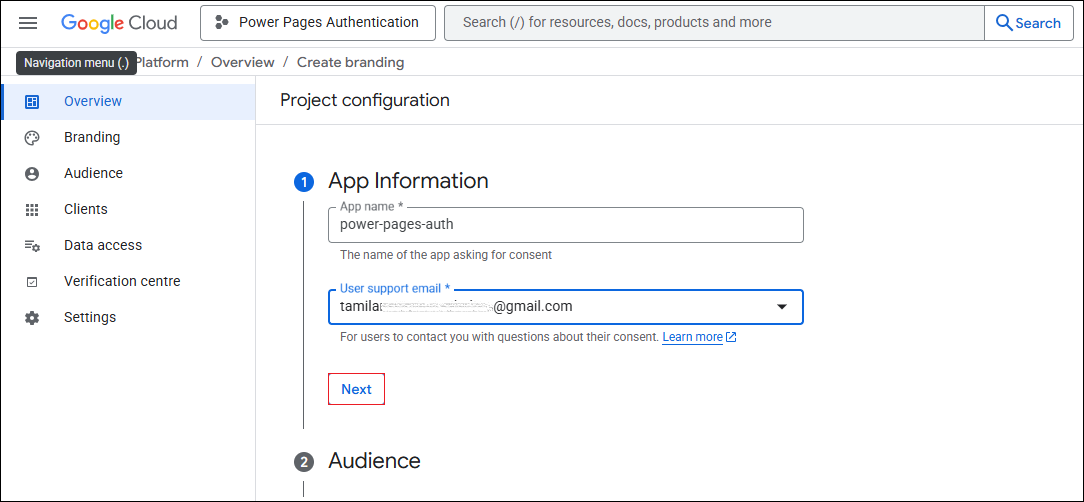Click the Branding palette icon
The width and height of the screenshot is (1084, 502).
[x=32, y=138]
